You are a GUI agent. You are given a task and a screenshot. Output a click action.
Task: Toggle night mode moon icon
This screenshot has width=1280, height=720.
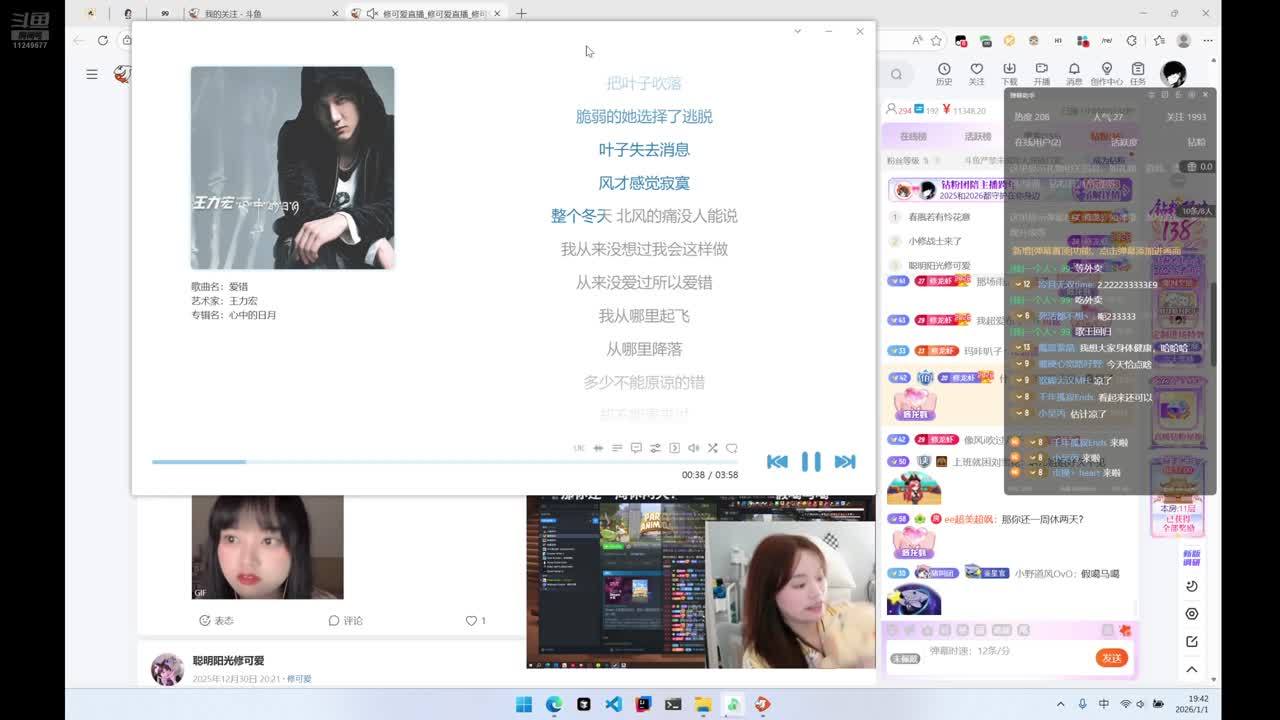(x=1191, y=586)
